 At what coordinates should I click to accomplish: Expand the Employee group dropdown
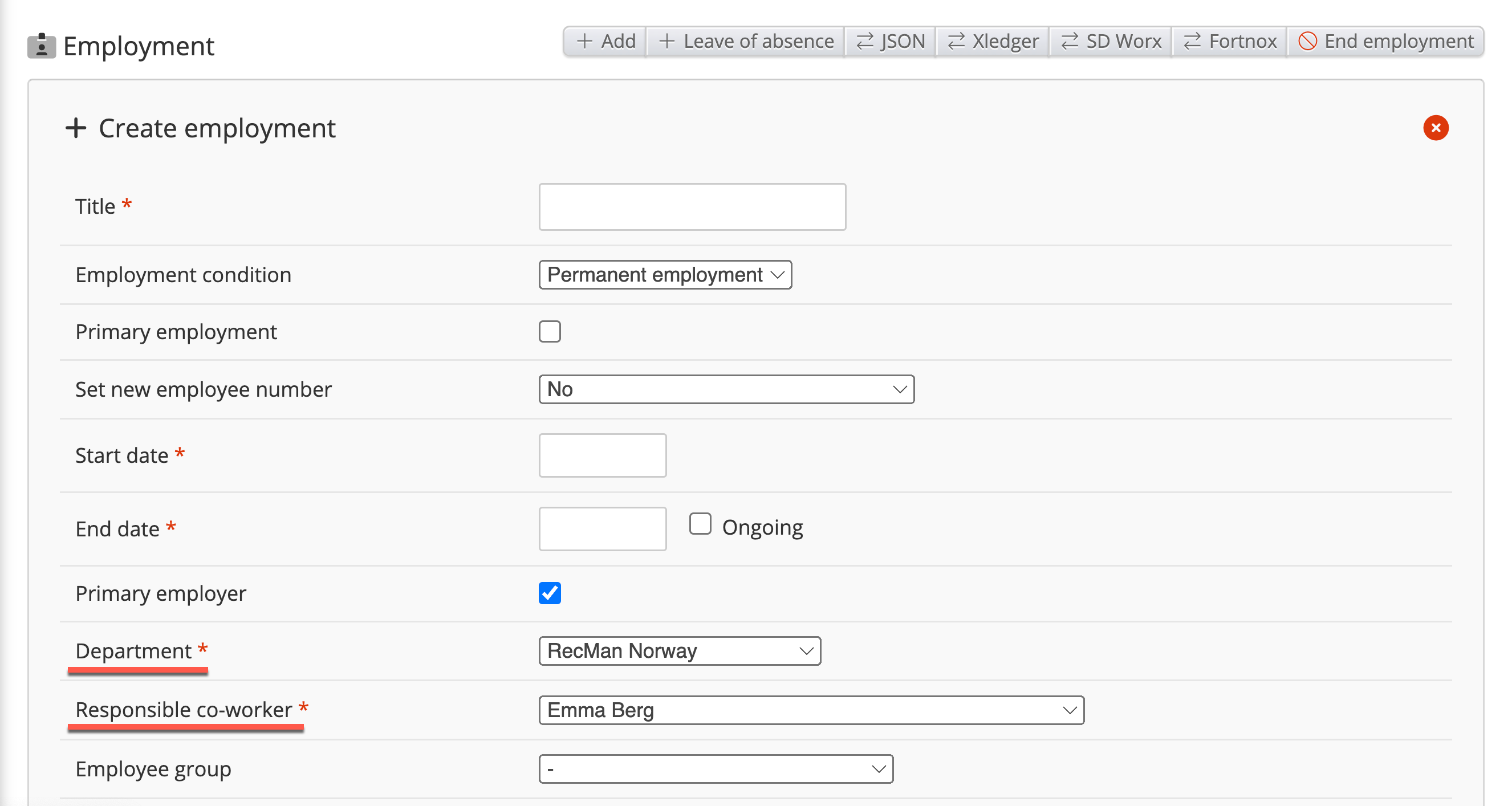tap(716, 769)
